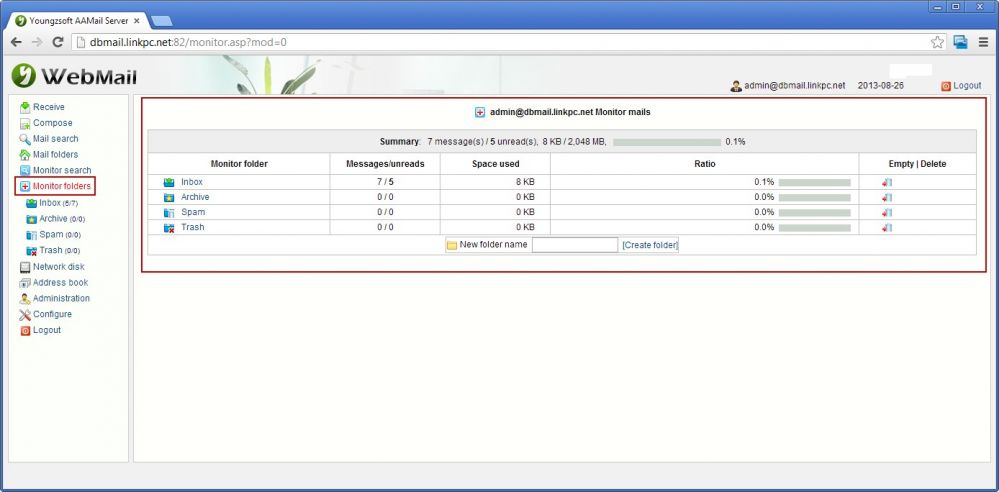
Task: Close the Youngzsoft AAMail Server tab
Action: [136, 21]
